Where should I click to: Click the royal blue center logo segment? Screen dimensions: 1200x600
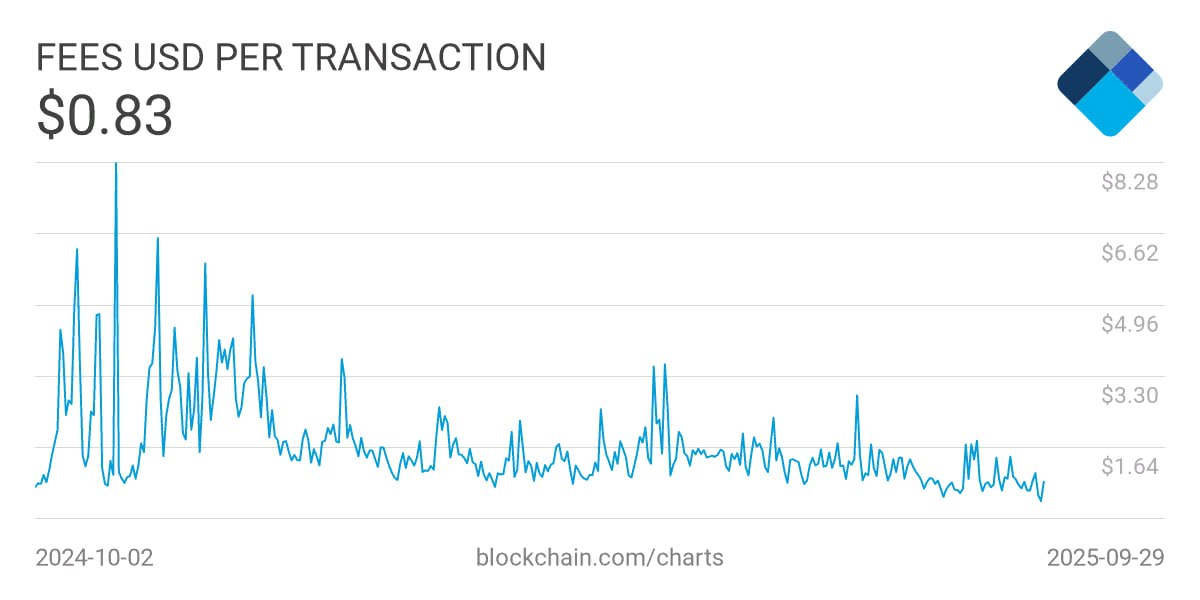pyautogui.click(x=1131, y=70)
